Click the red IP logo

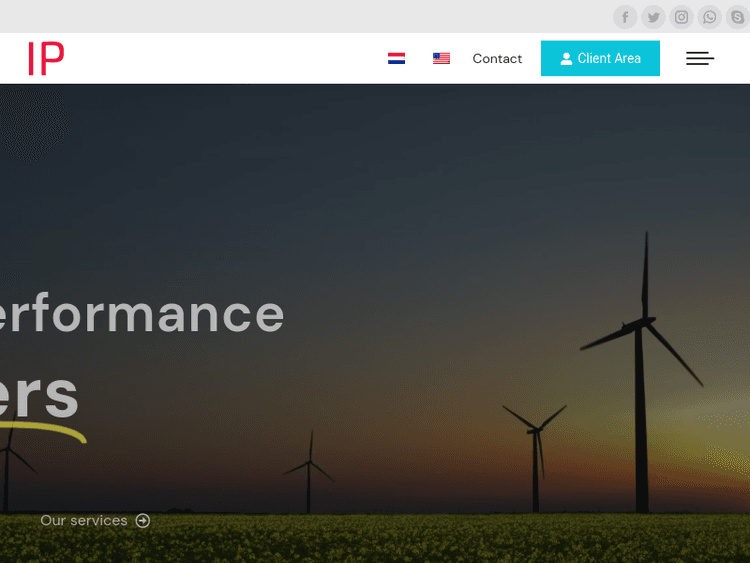click(x=46, y=59)
